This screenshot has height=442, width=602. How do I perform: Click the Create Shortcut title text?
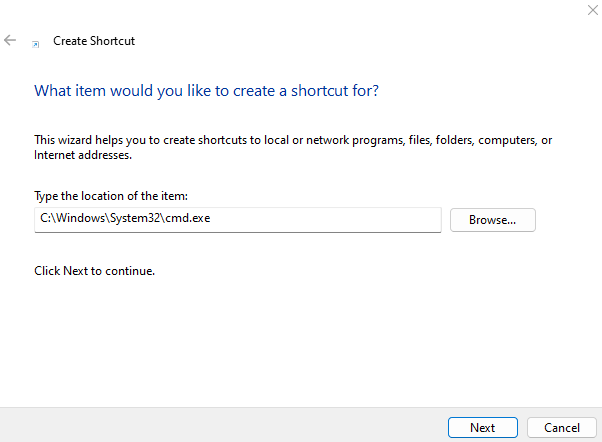coord(94,41)
